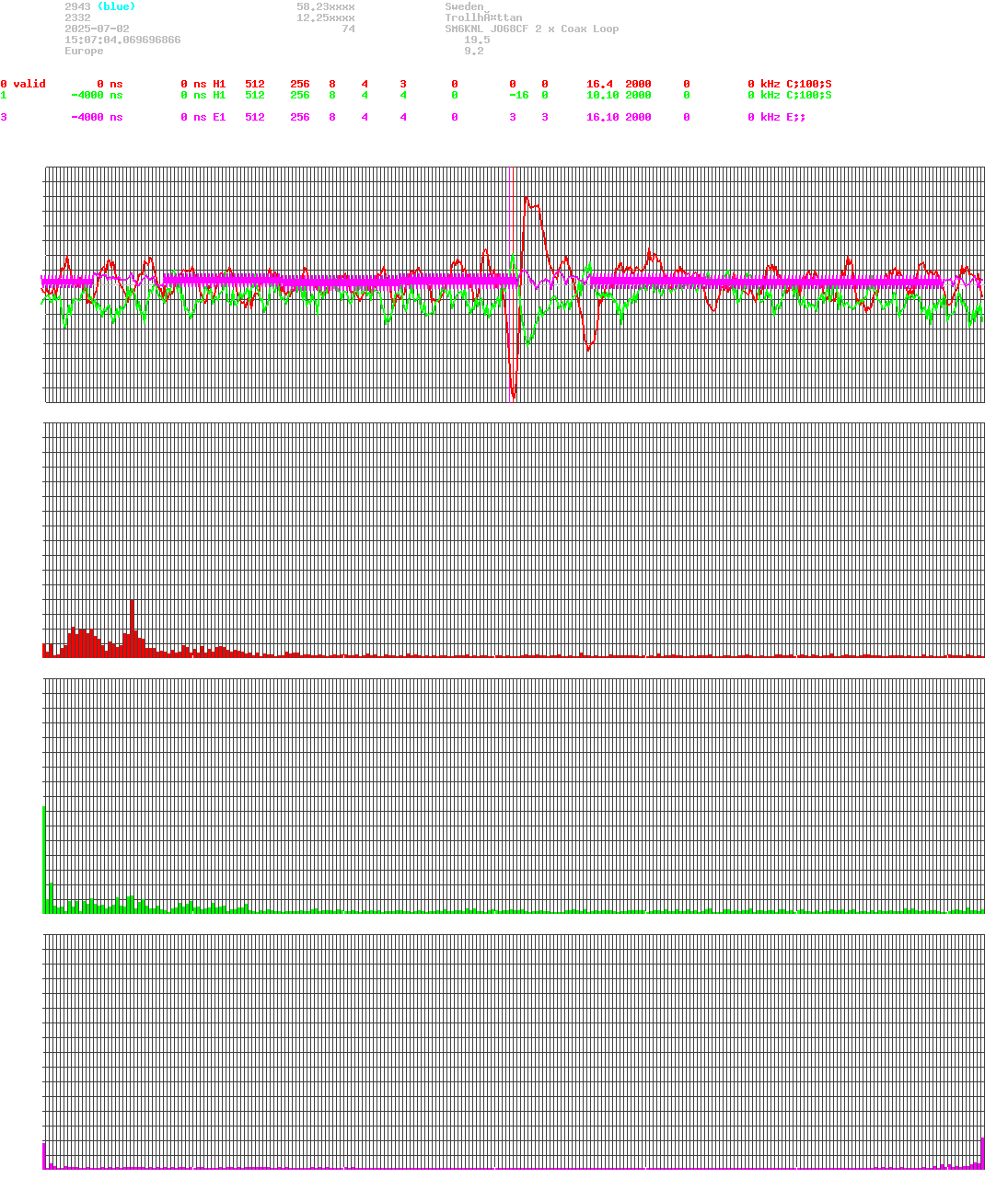Select the longitude "12.25xxxx"
The image size is (1008, 1190).
click(x=326, y=17)
